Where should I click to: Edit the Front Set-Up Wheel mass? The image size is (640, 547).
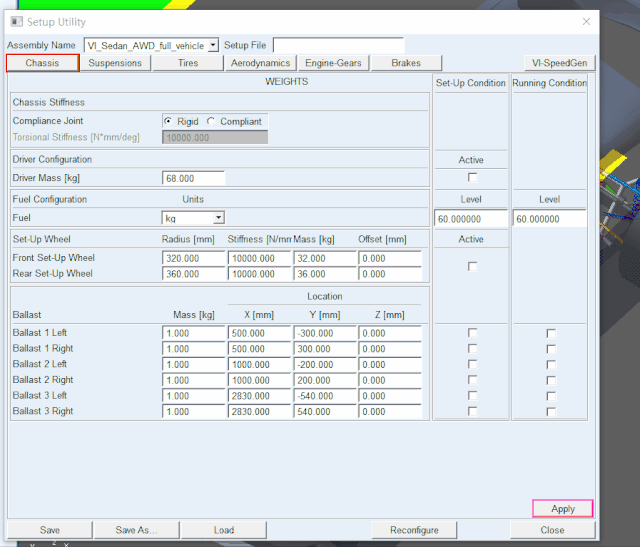[325, 258]
